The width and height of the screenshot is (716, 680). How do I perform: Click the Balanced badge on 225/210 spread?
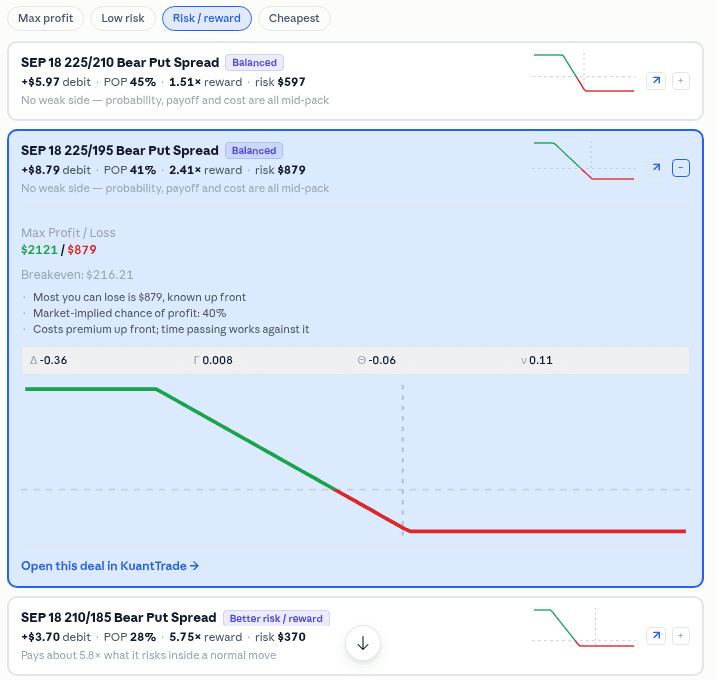coord(254,63)
